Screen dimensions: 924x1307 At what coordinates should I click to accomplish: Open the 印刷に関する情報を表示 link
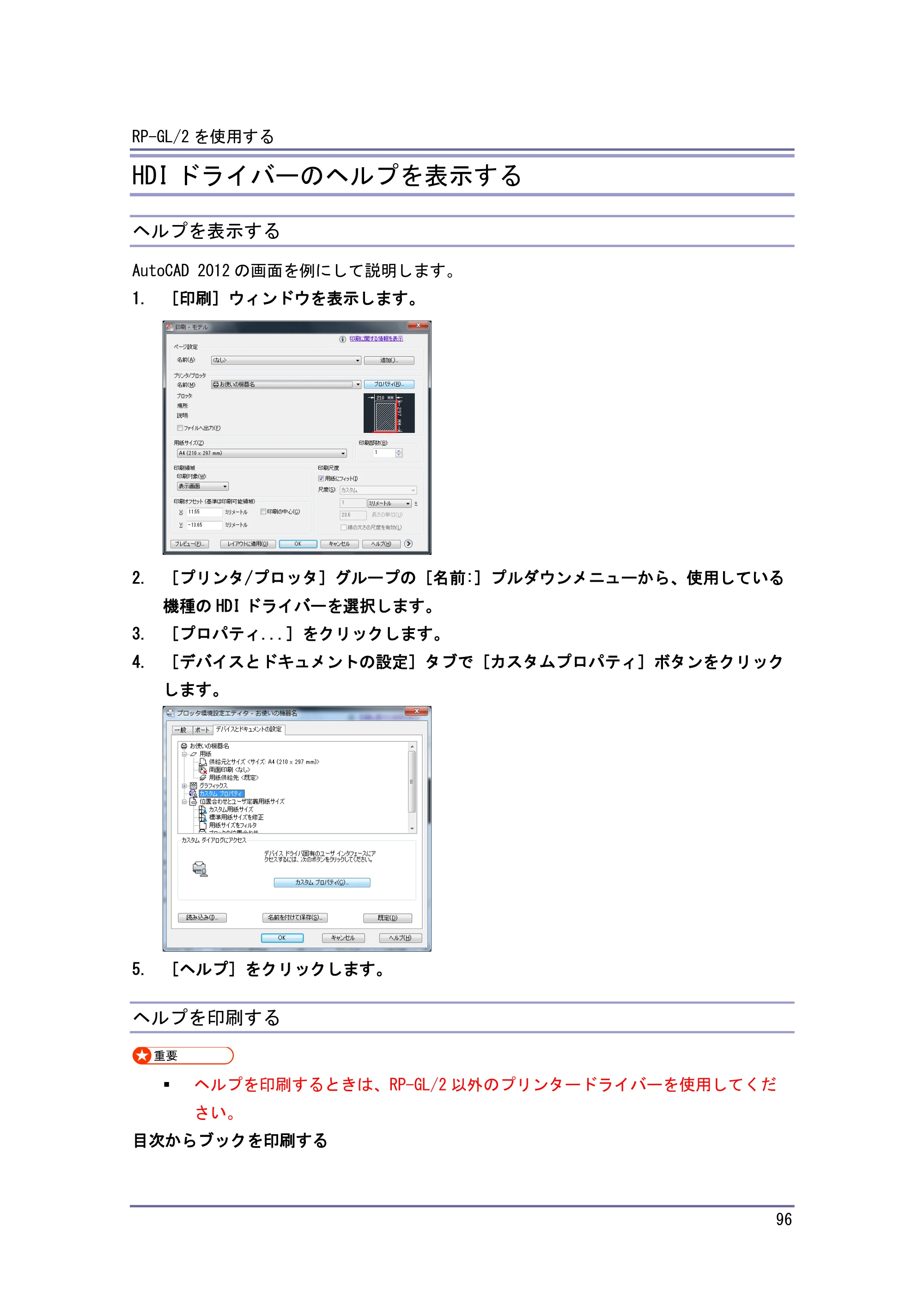[x=377, y=339]
